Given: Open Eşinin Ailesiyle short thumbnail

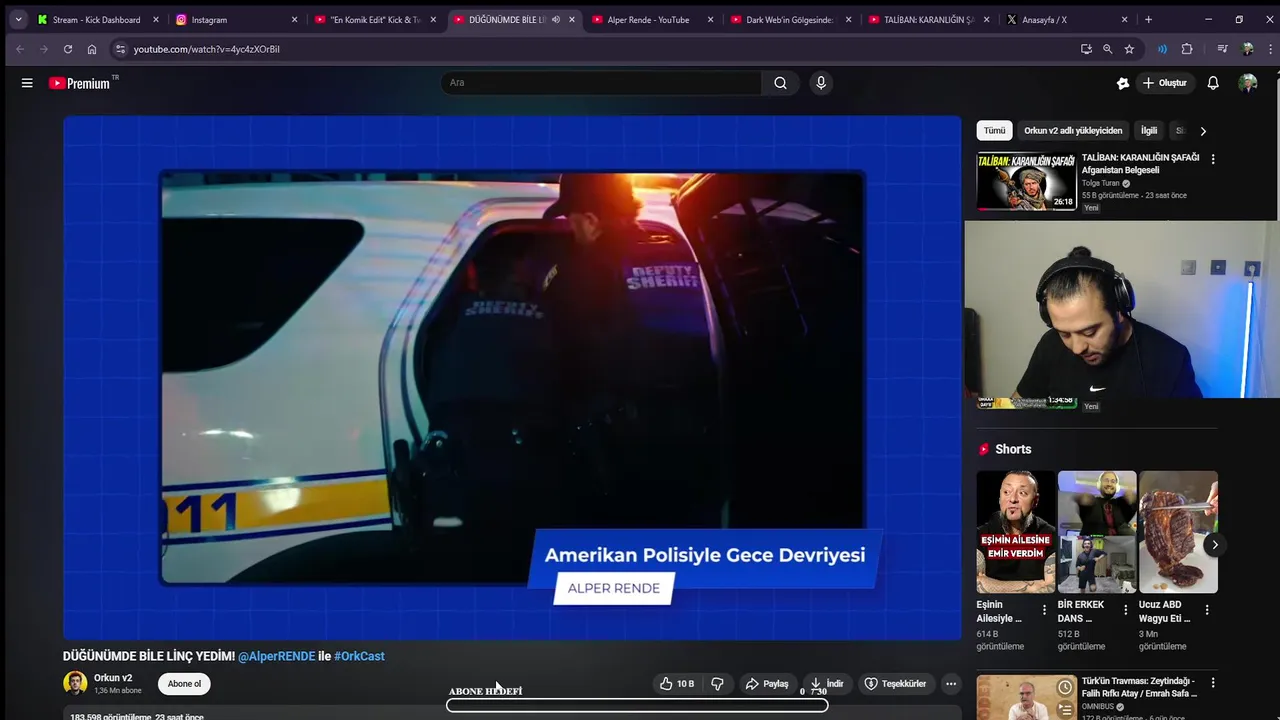Looking at the screenshot, I should coord(1016,532).
